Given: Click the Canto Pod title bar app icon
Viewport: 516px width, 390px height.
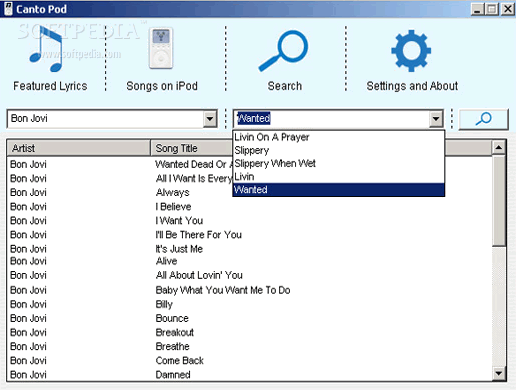Looking at the screenshot, I should click(8, 9).
